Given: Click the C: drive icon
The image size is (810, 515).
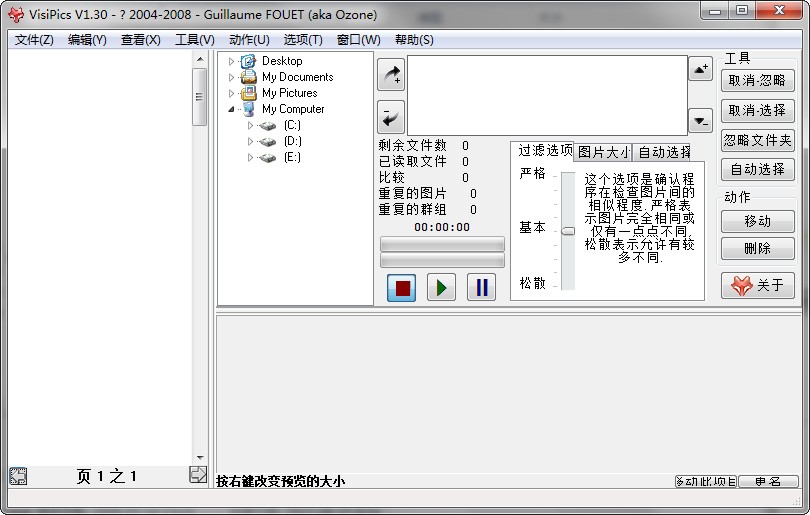Looking at the screenshot, I should [x=267, y=126].
